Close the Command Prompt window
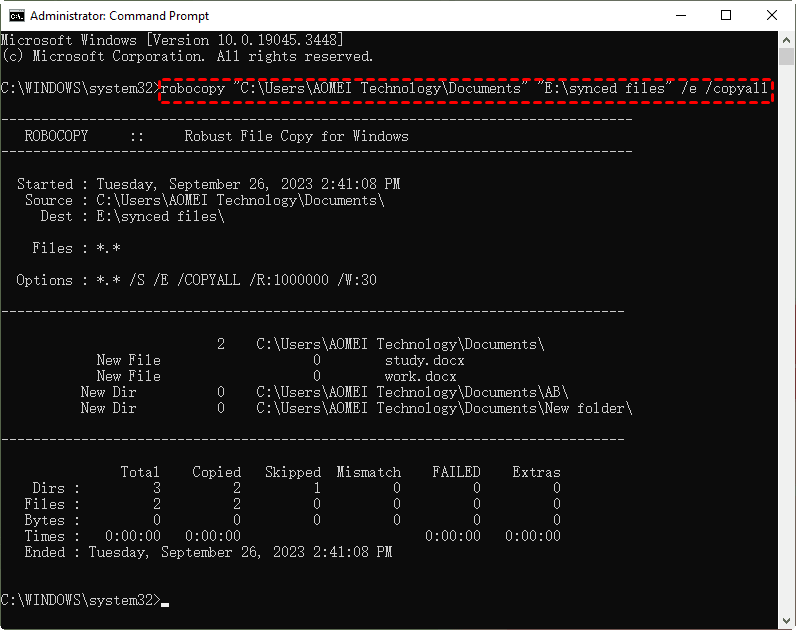796x630 pixels. (x=772, y=15)
